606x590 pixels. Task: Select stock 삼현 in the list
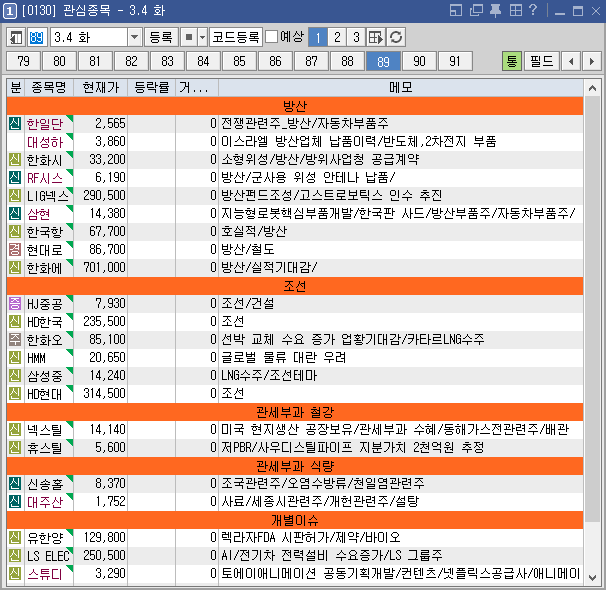pos(38,214)
